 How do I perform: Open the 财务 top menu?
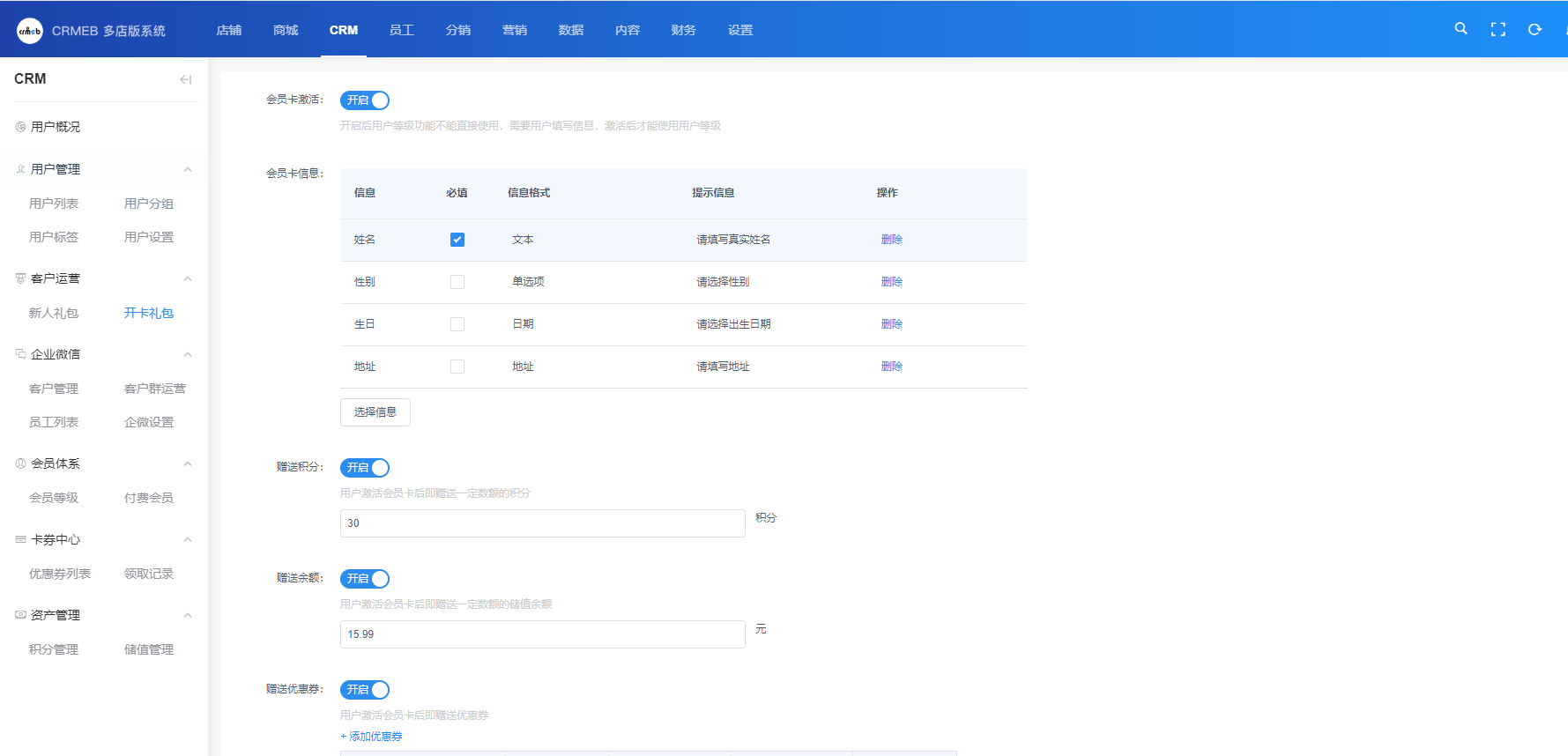coord(683,30)
